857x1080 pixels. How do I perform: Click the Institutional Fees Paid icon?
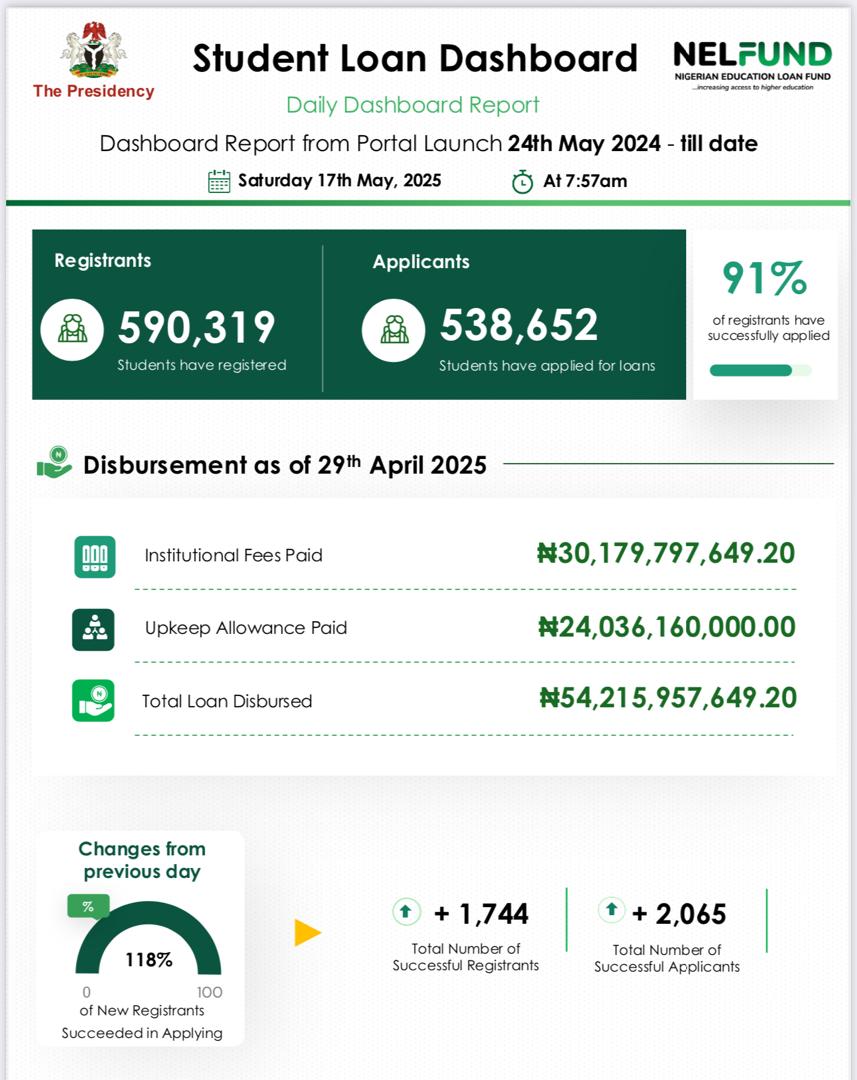pos(94,556)
